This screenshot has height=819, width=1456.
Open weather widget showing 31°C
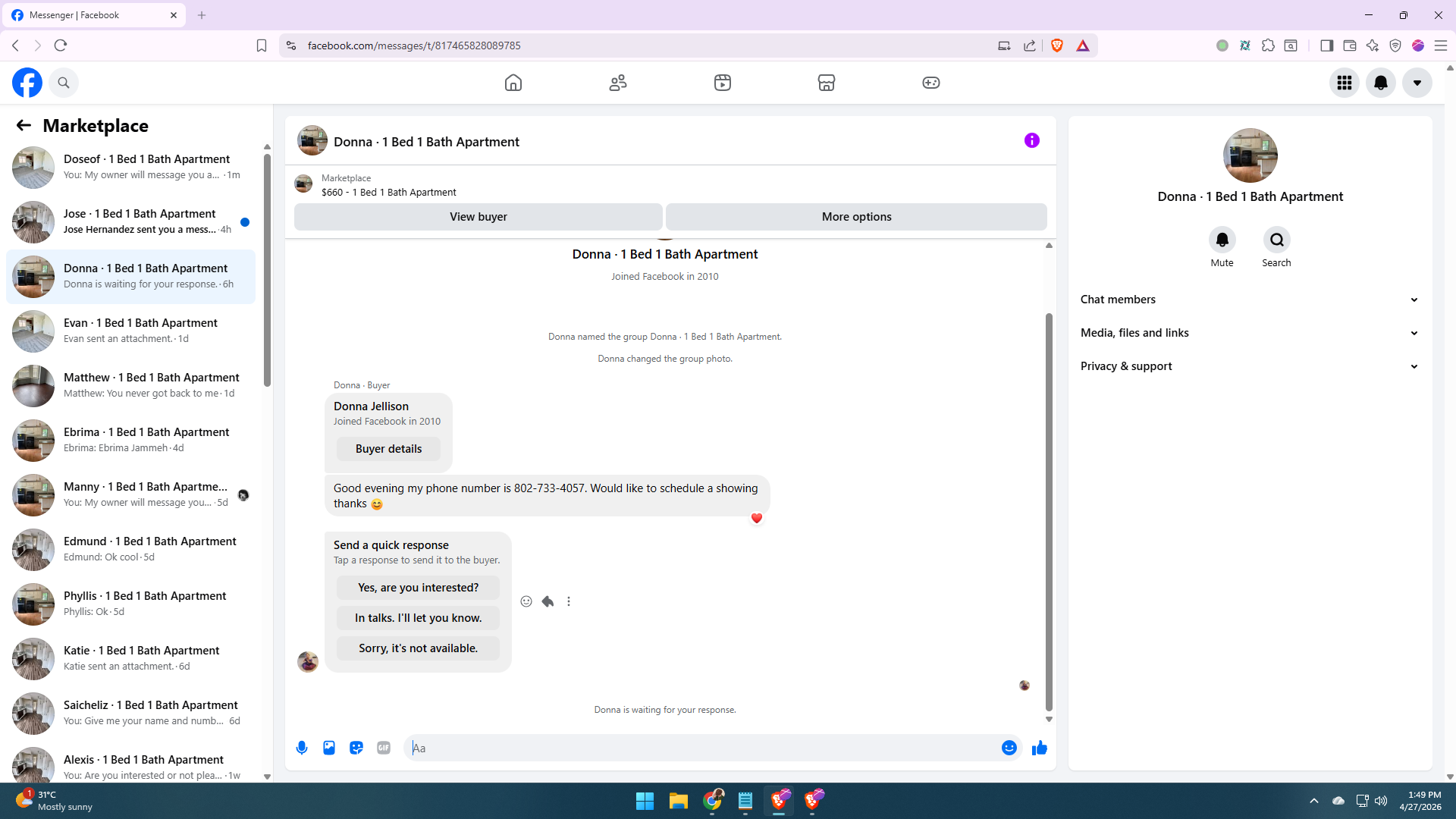click(x=55, y=801)
